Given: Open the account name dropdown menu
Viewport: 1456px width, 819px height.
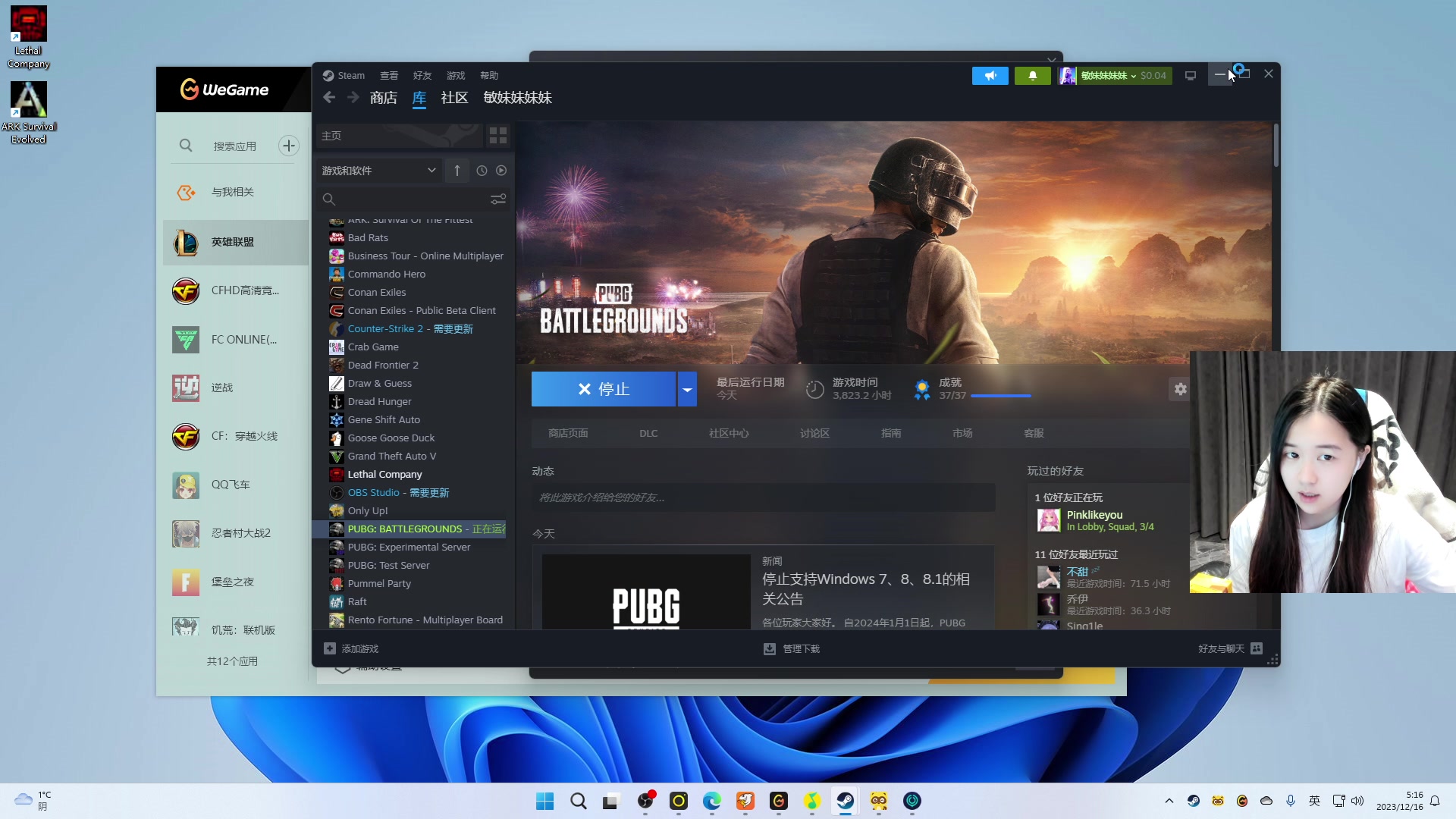Looking at the screenshot, I should pos(1109,76).
